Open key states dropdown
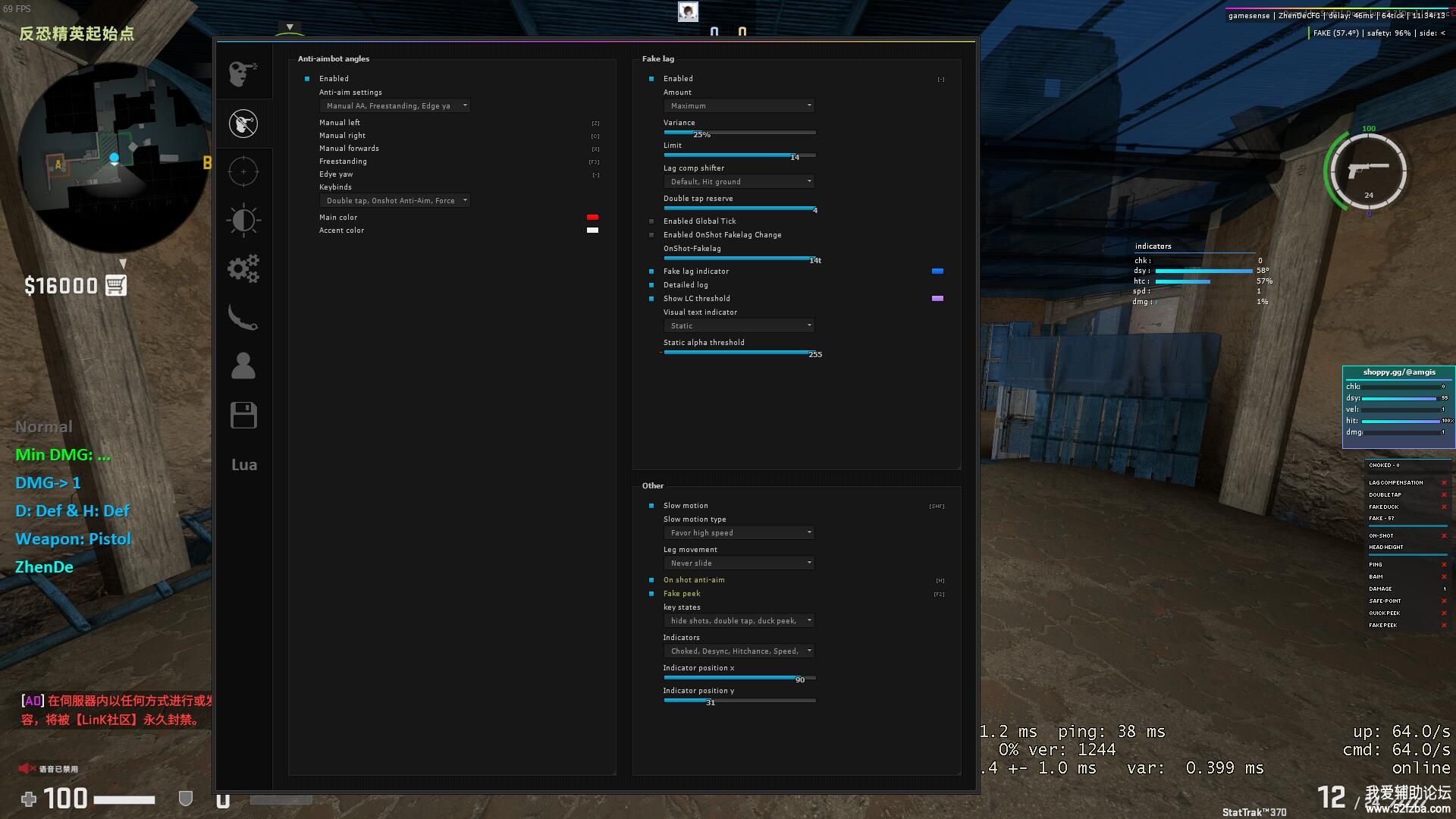 coord(739,621)
